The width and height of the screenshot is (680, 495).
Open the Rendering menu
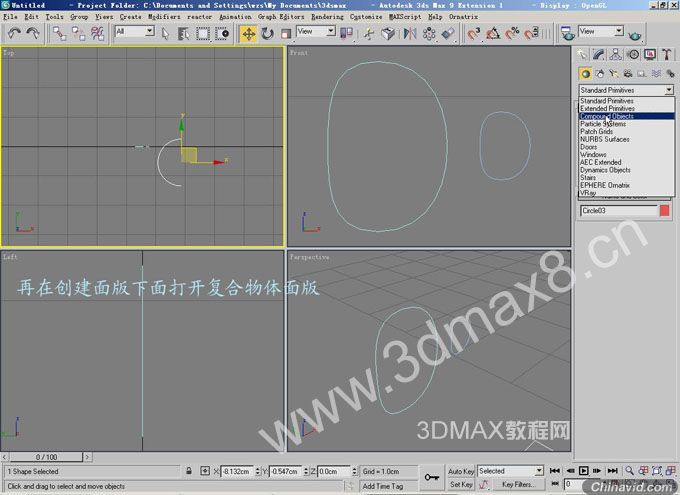coord(326,17)
